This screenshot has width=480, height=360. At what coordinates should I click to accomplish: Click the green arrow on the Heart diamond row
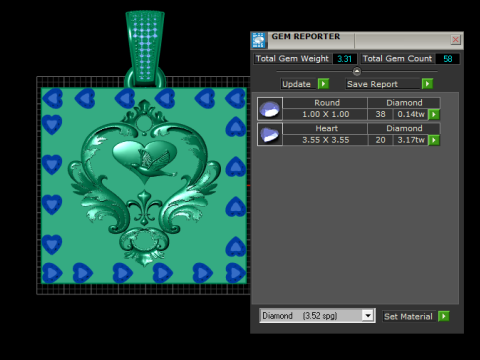(434, 140)
